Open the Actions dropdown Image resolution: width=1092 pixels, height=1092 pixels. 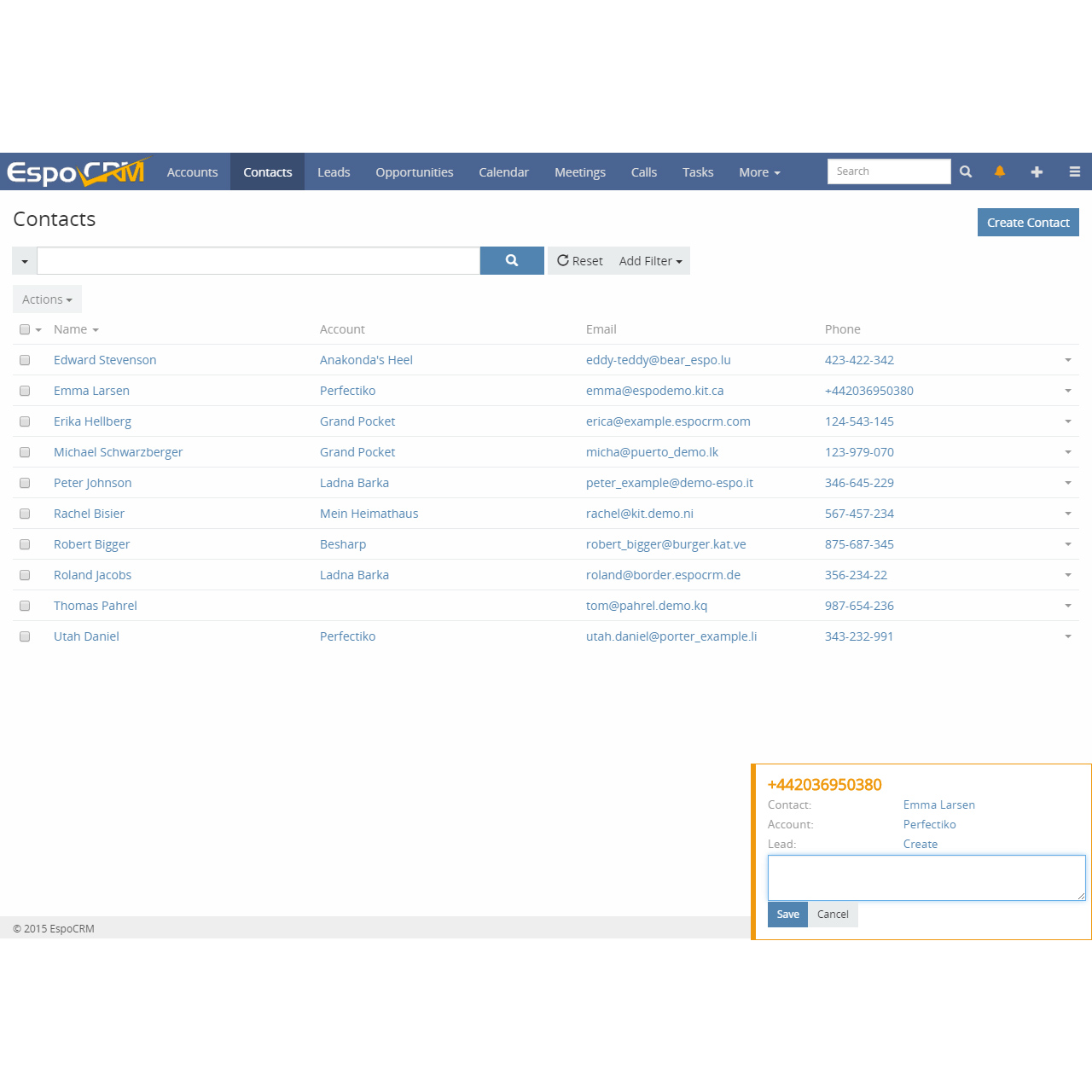click(x=47, y=299)
